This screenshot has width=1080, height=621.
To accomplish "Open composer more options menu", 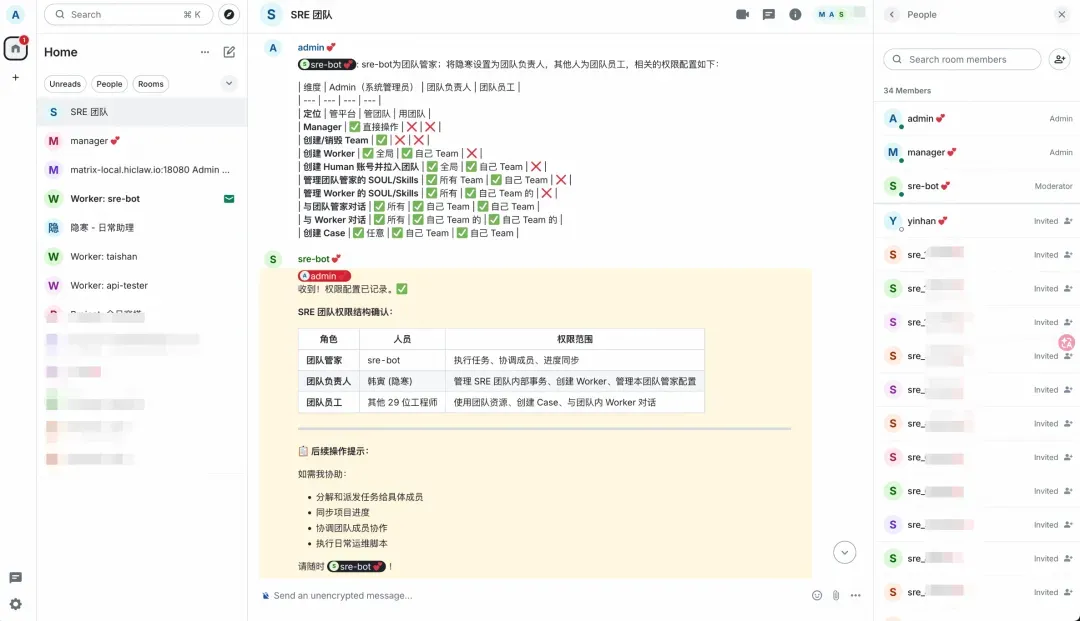I will tap(855, 596).
